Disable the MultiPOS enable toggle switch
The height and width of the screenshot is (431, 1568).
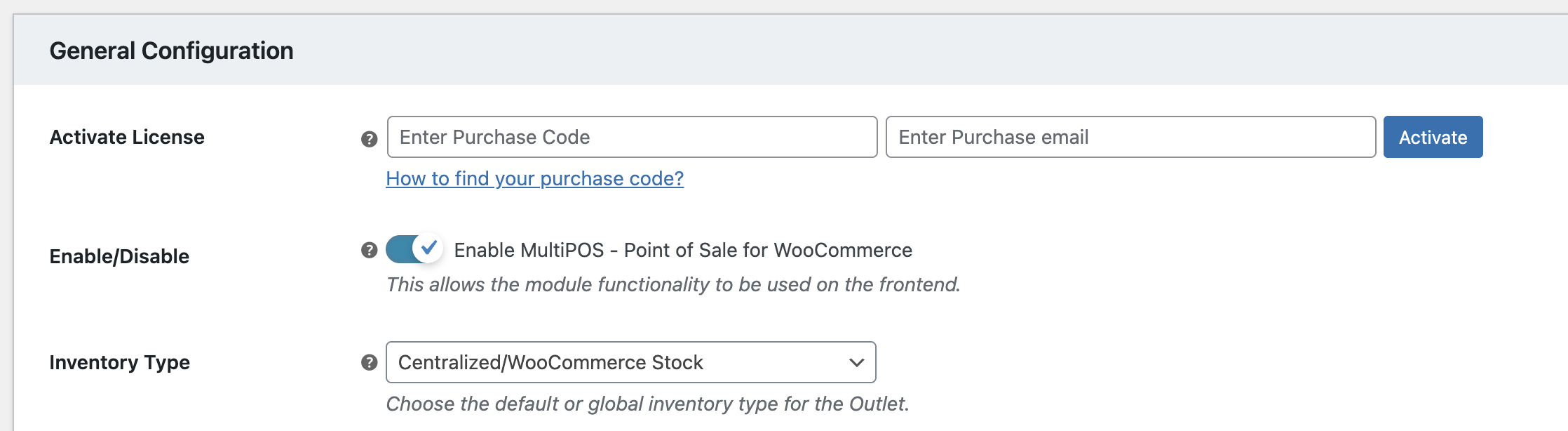(413, 249)
